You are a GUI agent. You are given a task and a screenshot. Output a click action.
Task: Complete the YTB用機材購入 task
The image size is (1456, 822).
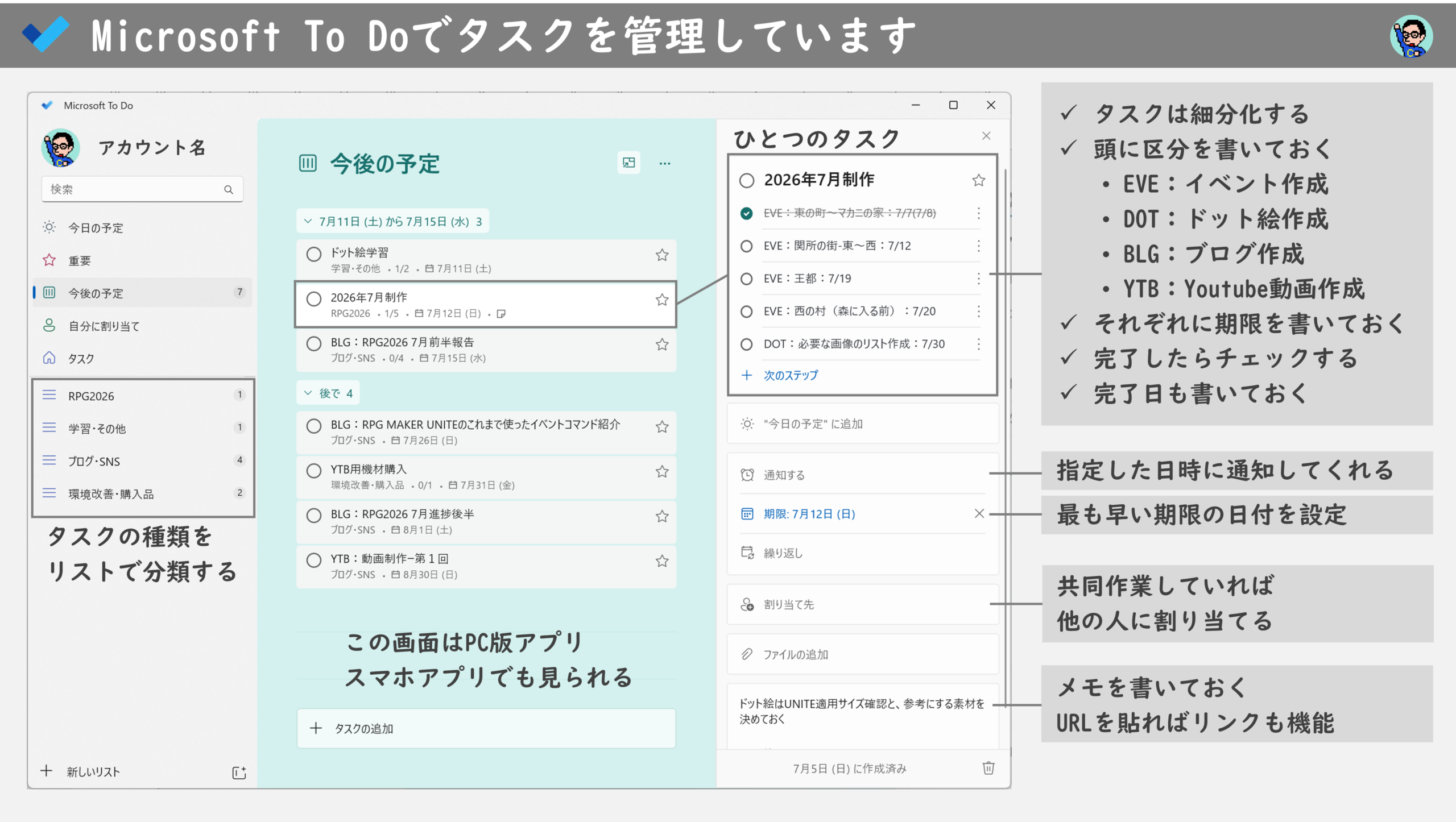point(313,471)
